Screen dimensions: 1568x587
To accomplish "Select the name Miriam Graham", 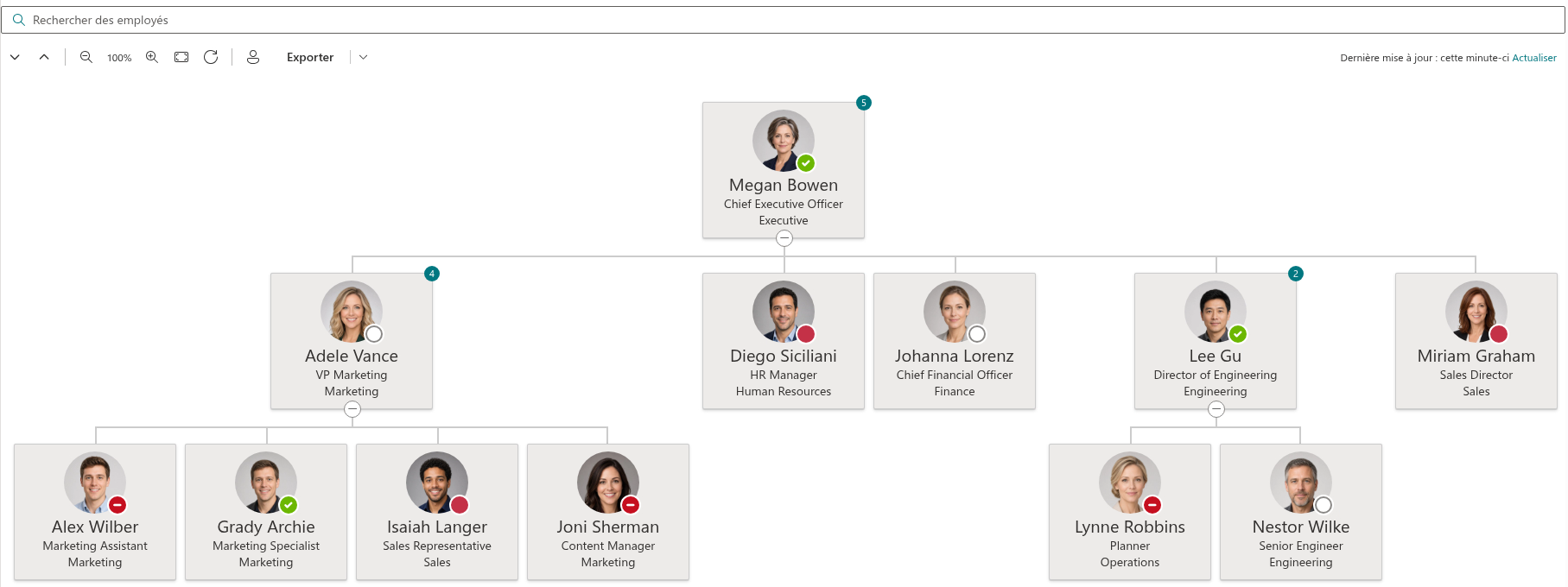I will coord(1476,356).
